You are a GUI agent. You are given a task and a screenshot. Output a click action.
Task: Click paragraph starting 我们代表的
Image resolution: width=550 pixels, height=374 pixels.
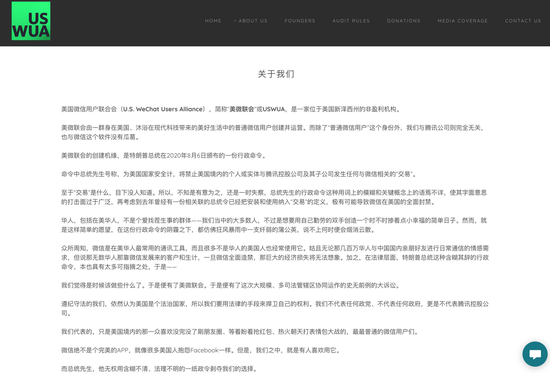click(x=240, y=332)
